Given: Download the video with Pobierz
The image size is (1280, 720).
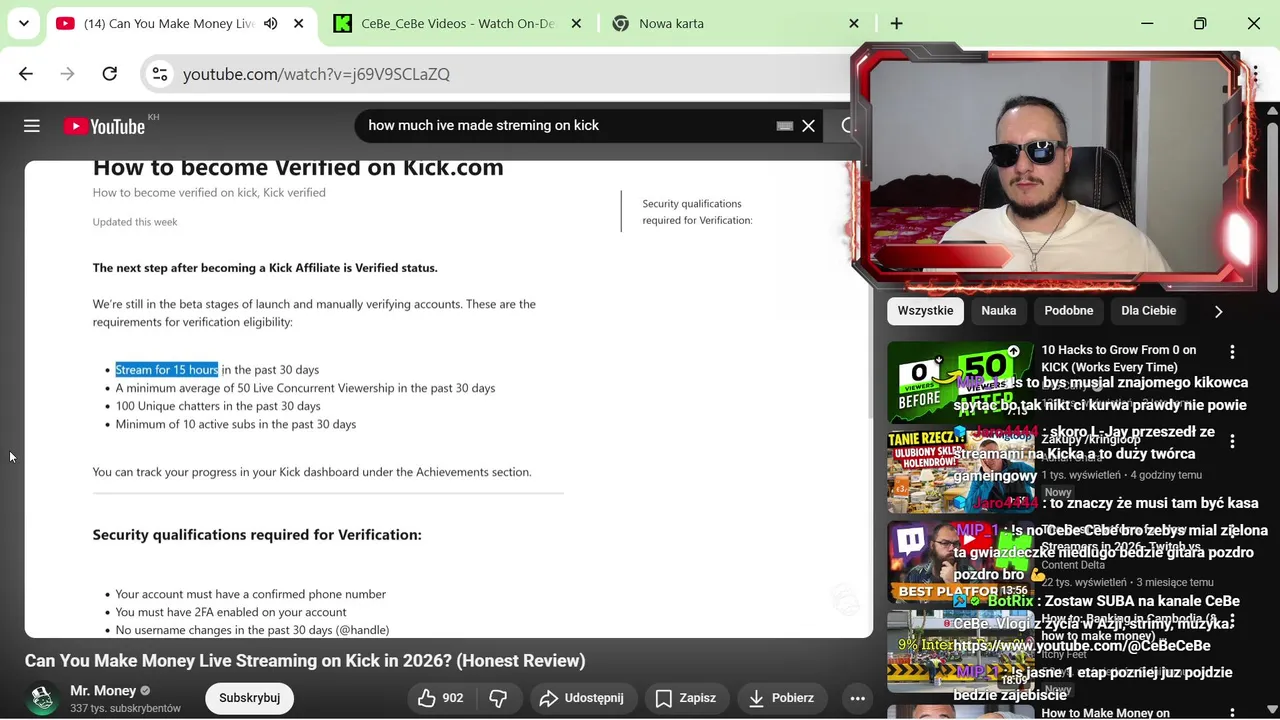Looking at the screenshot, I should pyautogui.click(x=781, y=698).
